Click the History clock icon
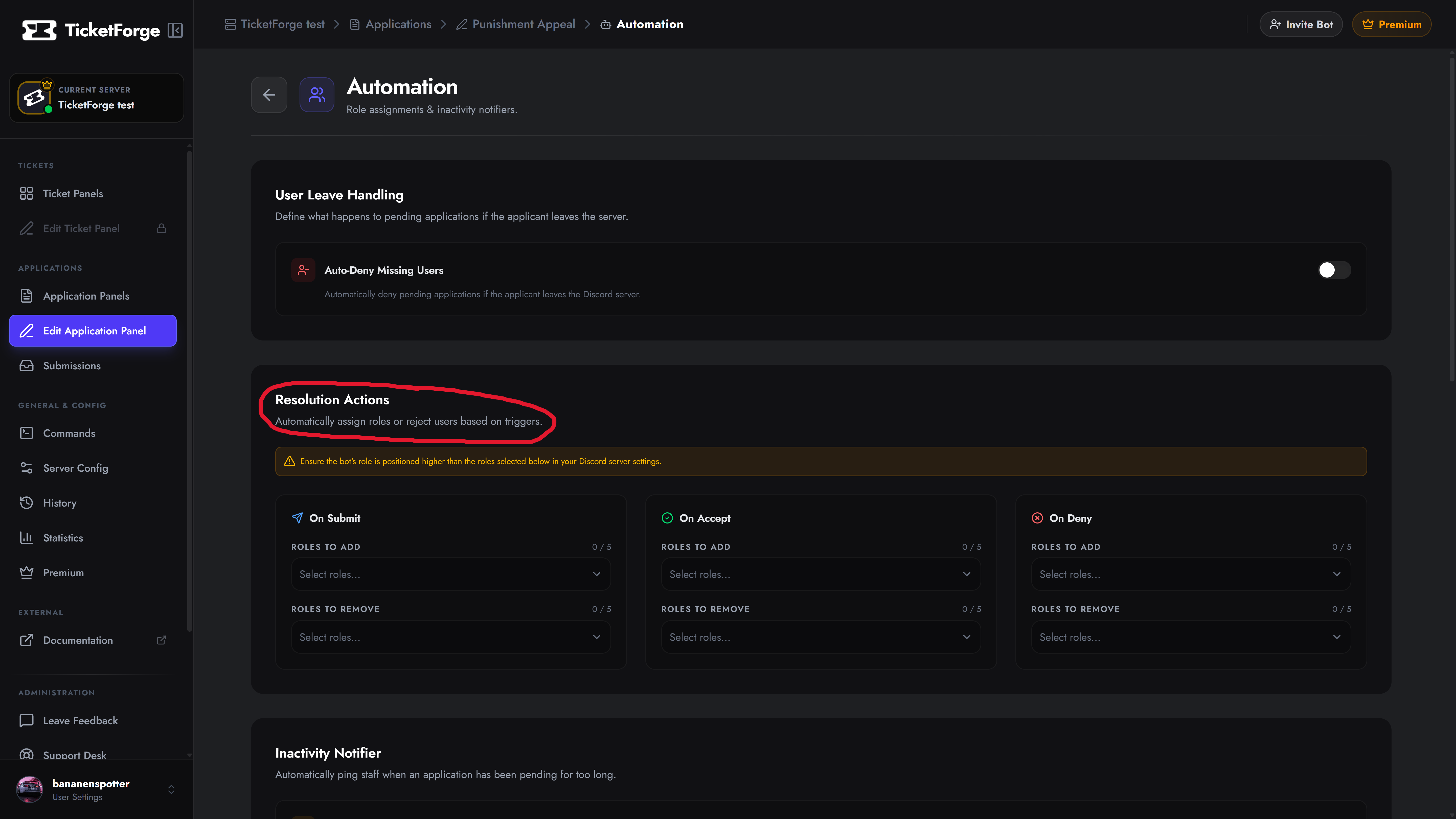This screenshot has height=819, width=1456. pyautogui.click(x=27, y=503)
